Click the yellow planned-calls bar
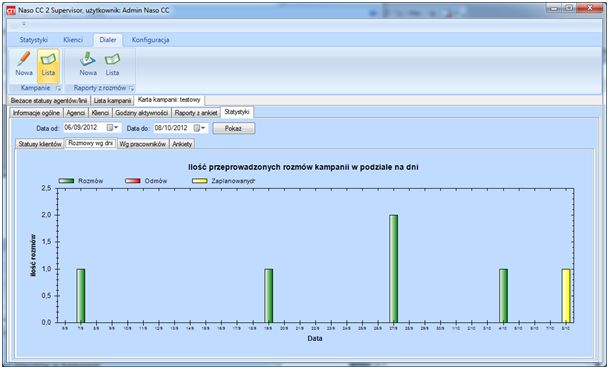Image resolution: width=609 pixels, height=369 pixels. pos(566,296)
